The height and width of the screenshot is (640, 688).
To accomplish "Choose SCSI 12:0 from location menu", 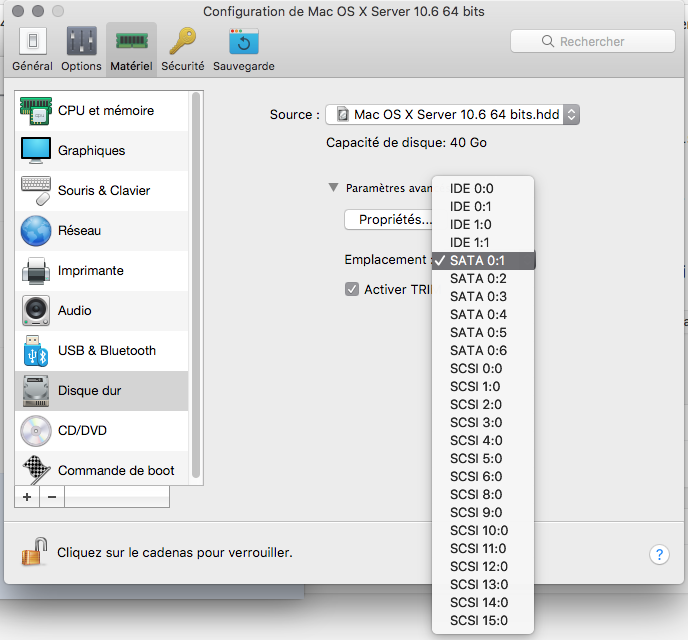I will (x=483, y=566).
